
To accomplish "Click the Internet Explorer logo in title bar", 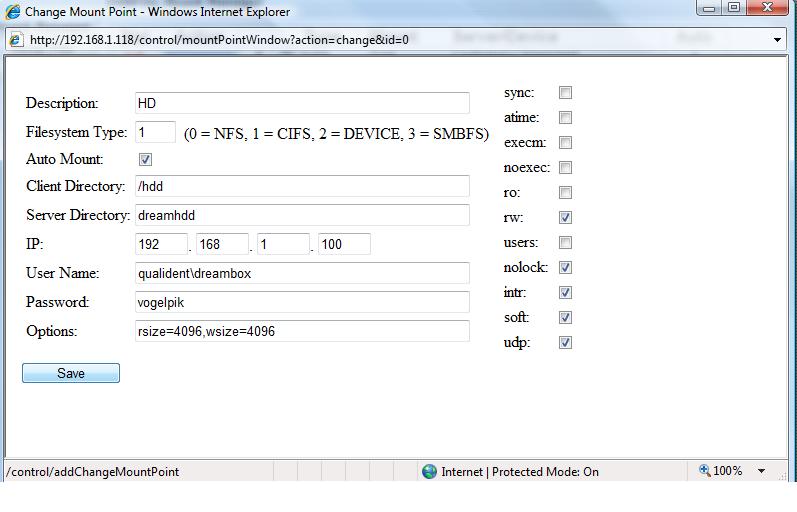I will pyautogui.click(x=12, y=11).
